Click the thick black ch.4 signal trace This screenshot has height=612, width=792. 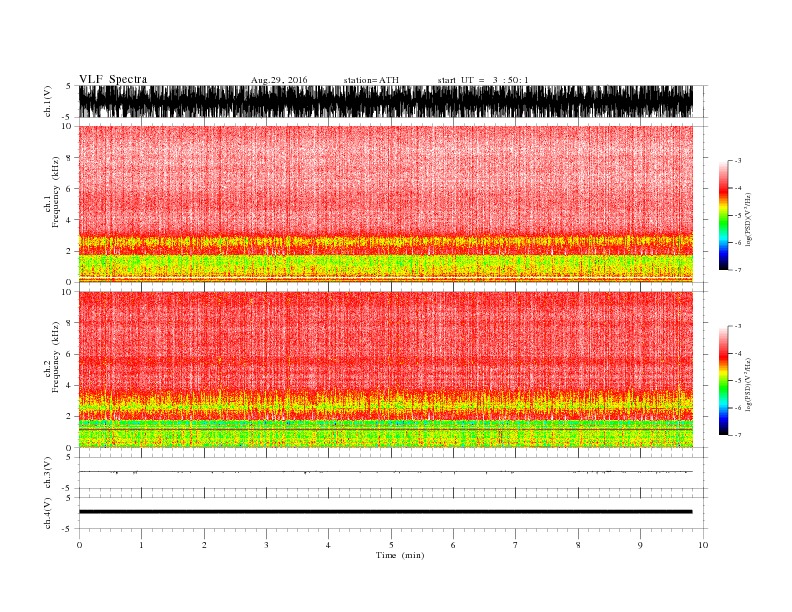(385, 512)
